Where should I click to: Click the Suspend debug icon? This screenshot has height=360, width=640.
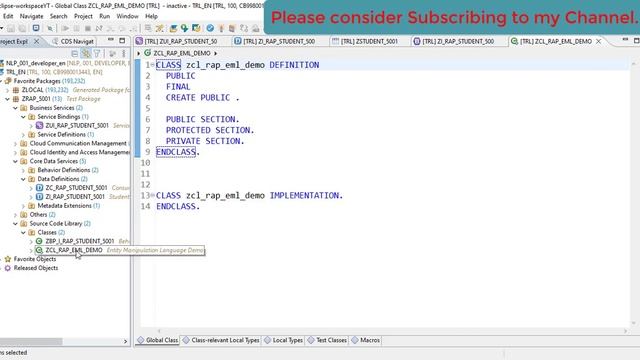[76, 28]
